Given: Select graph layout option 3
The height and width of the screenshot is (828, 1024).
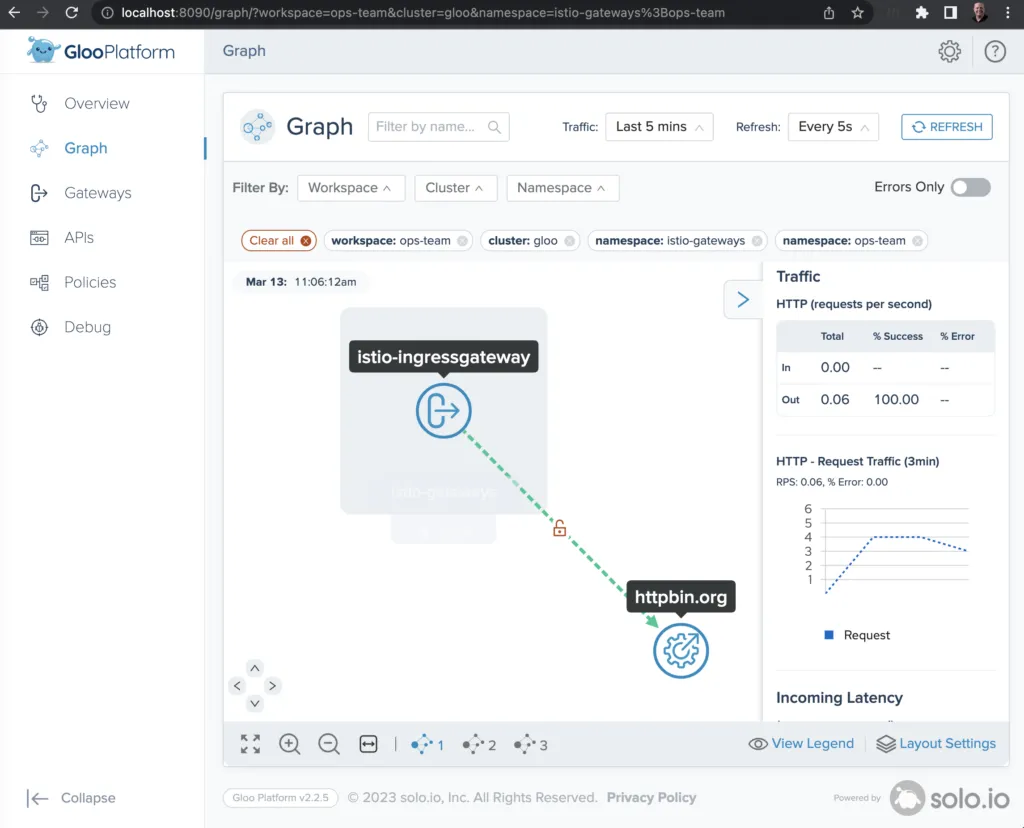Looking at the screenshot, I should click(530, 744).
